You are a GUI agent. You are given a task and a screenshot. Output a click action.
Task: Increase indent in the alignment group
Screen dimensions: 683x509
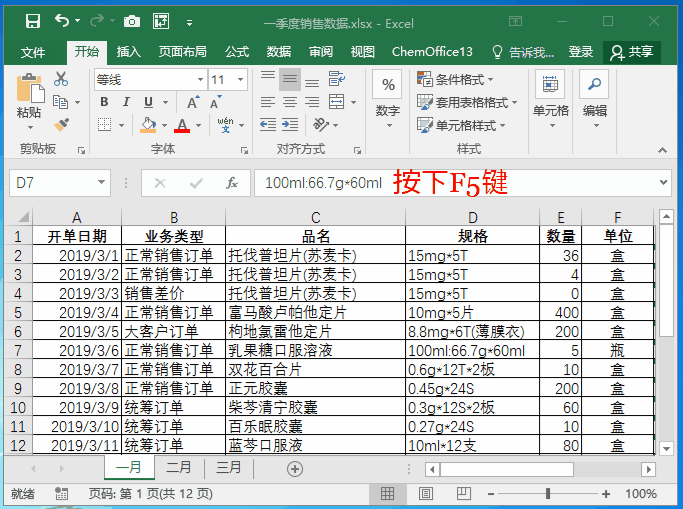coord(290,125)
